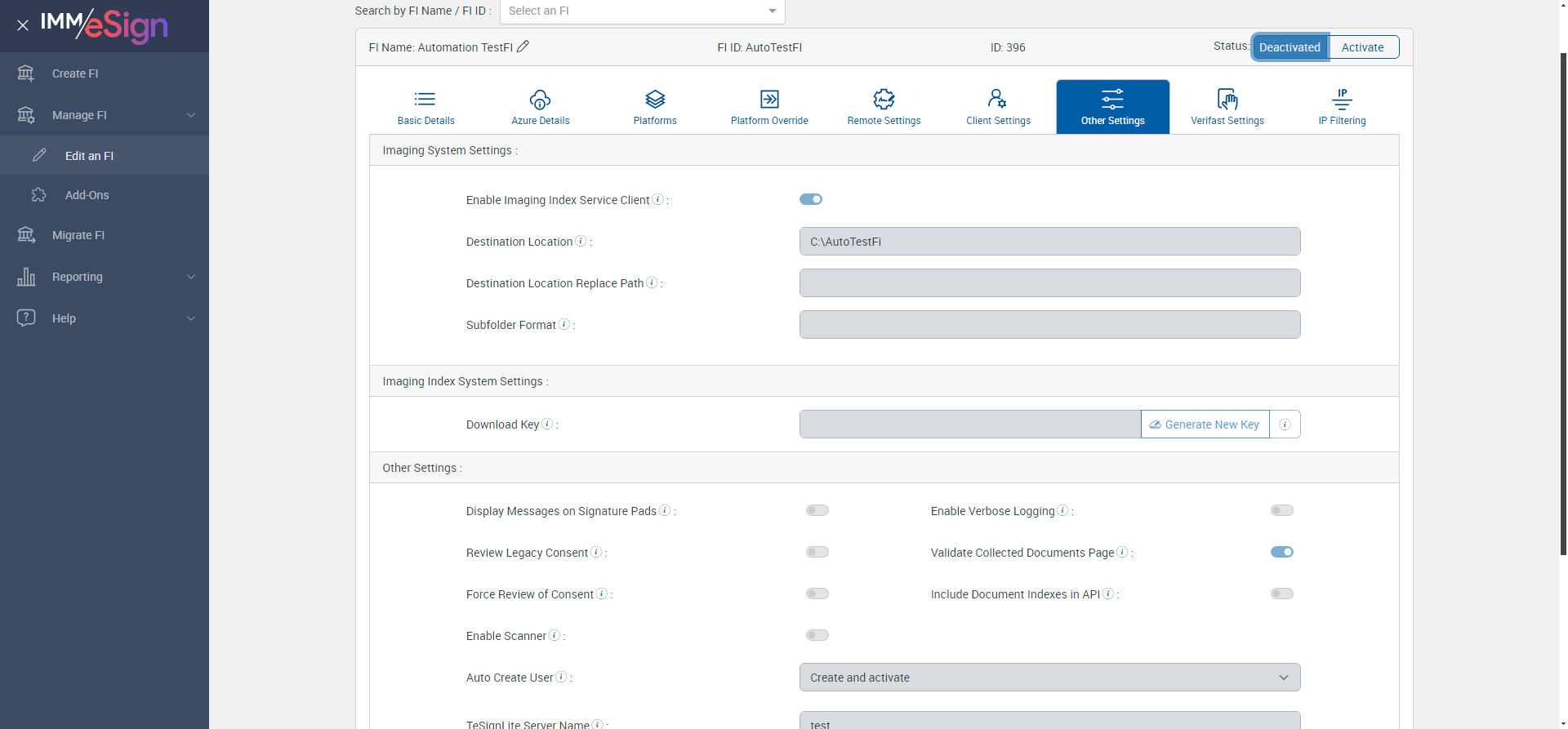Switch to the Client Settings tab

pos(998,107)
